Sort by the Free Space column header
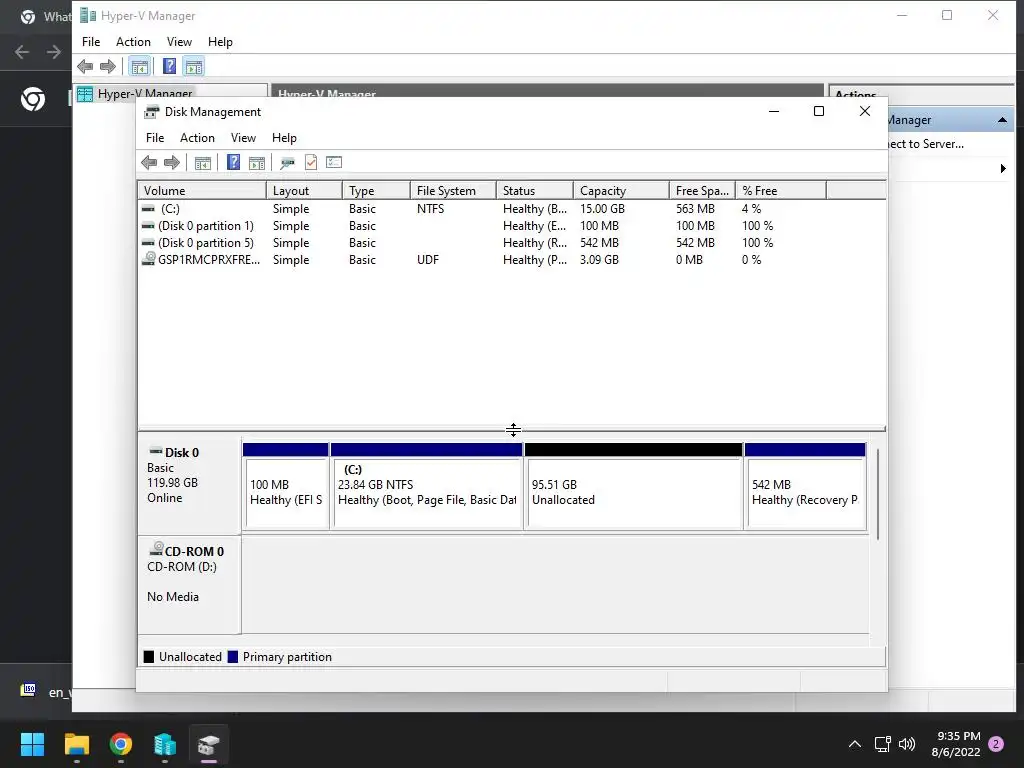 click(x=702, y=191)
